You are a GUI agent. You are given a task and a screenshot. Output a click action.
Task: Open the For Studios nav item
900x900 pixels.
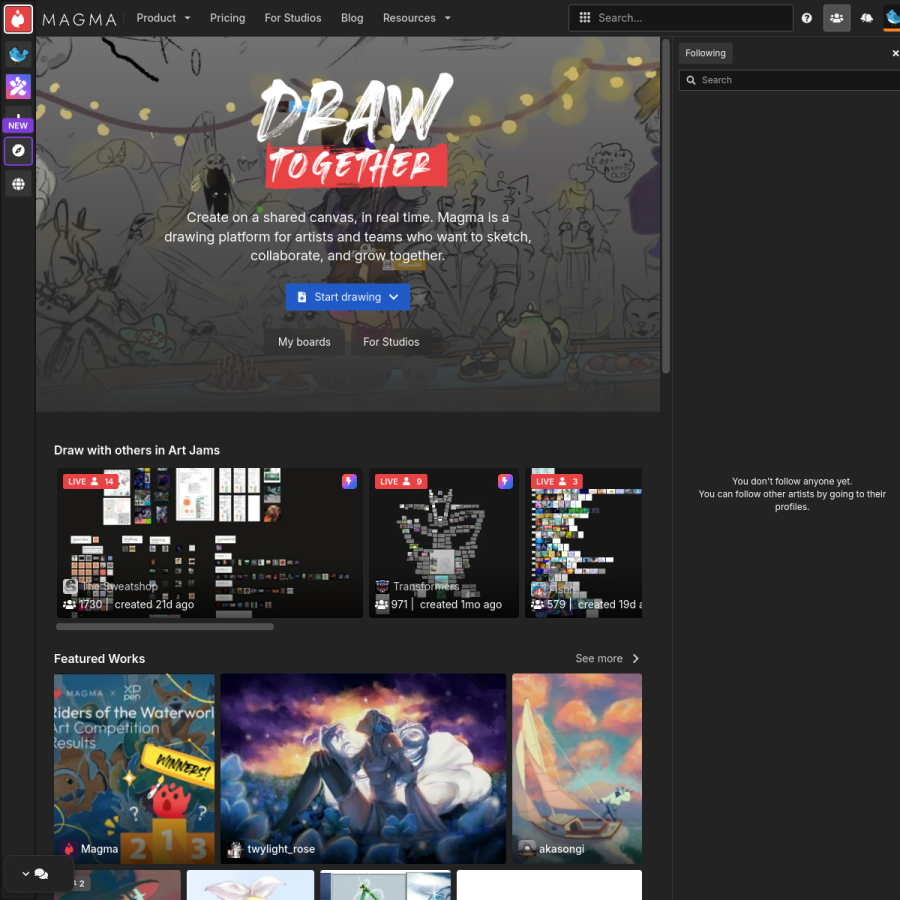click(293, 18)
